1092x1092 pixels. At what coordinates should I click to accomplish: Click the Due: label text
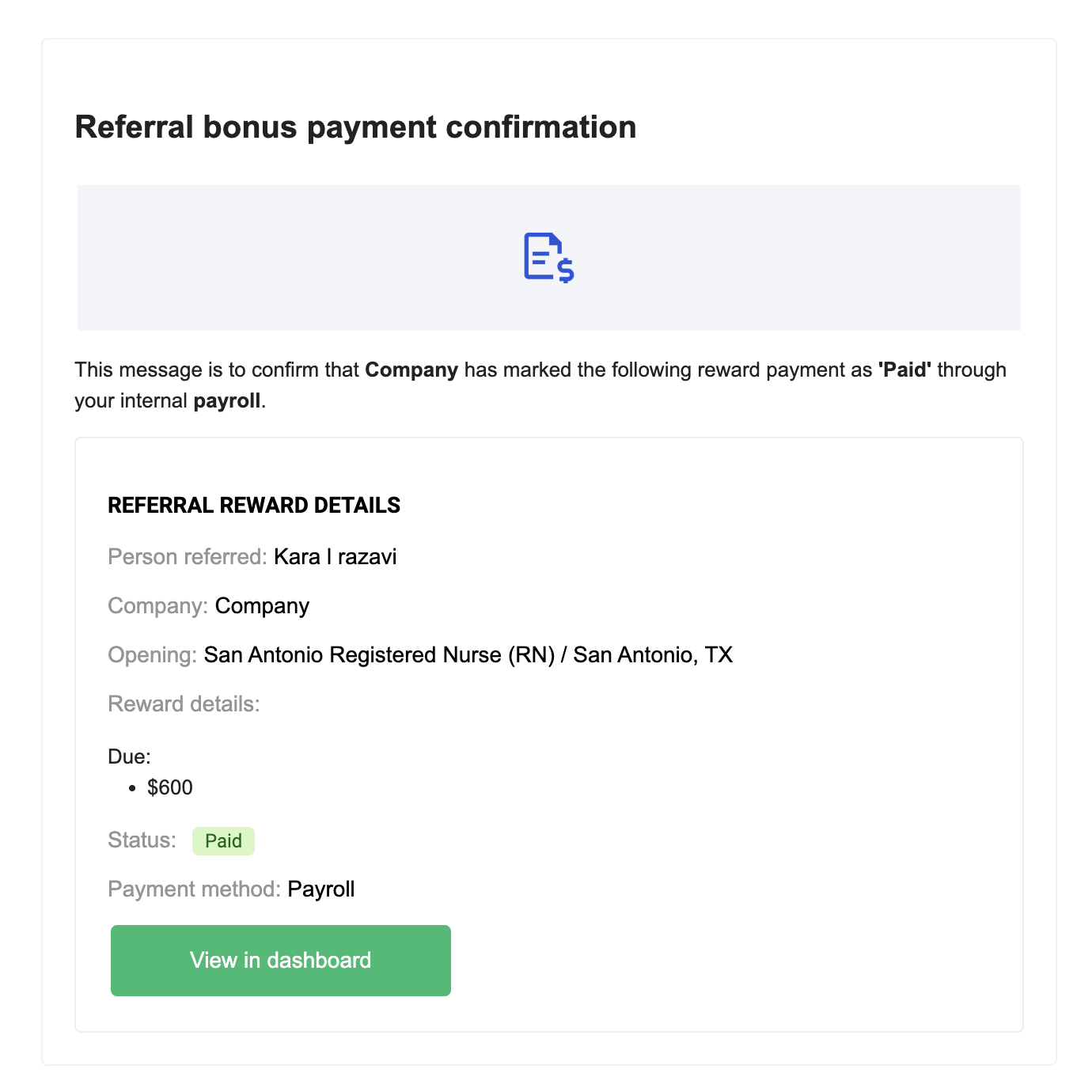(129, 756)
